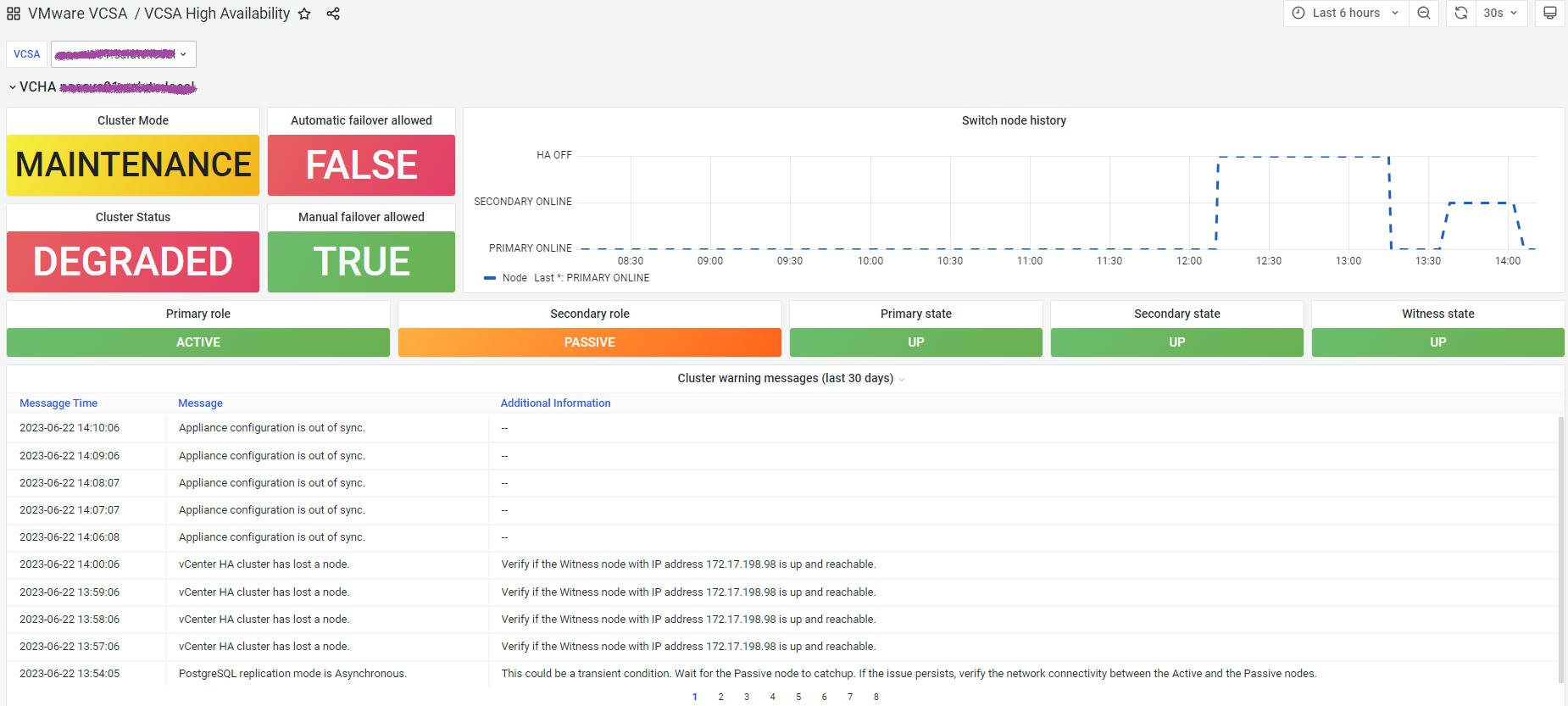This screenshot has height=706, width=1568.
Task: Expand Cluster warning messages panel menu chevron
Action: [x=902, y=379]
